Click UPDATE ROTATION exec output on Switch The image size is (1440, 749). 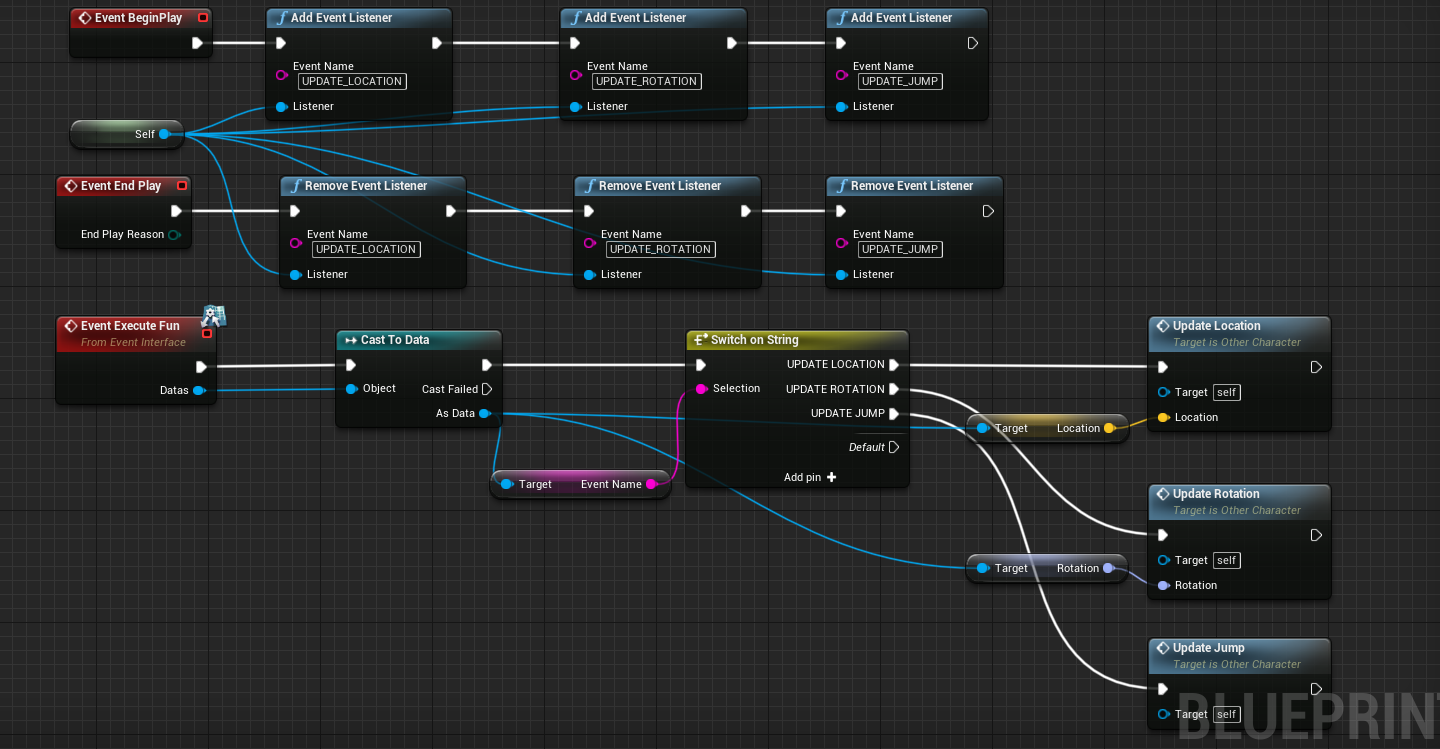pyautogui.click(x=894, y=389)
